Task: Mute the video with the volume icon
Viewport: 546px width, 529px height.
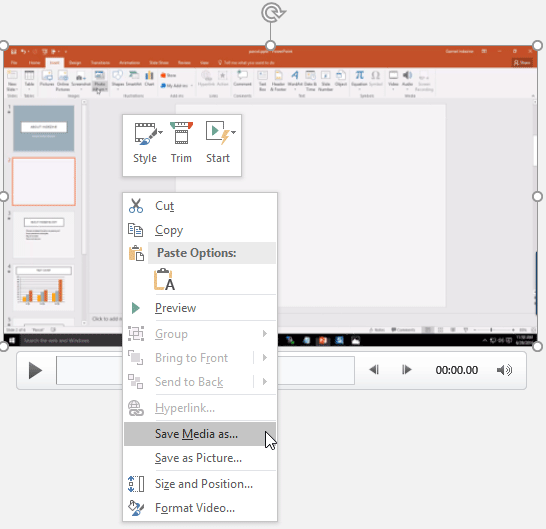Action: pyautogui.click(x=504, y=370)
